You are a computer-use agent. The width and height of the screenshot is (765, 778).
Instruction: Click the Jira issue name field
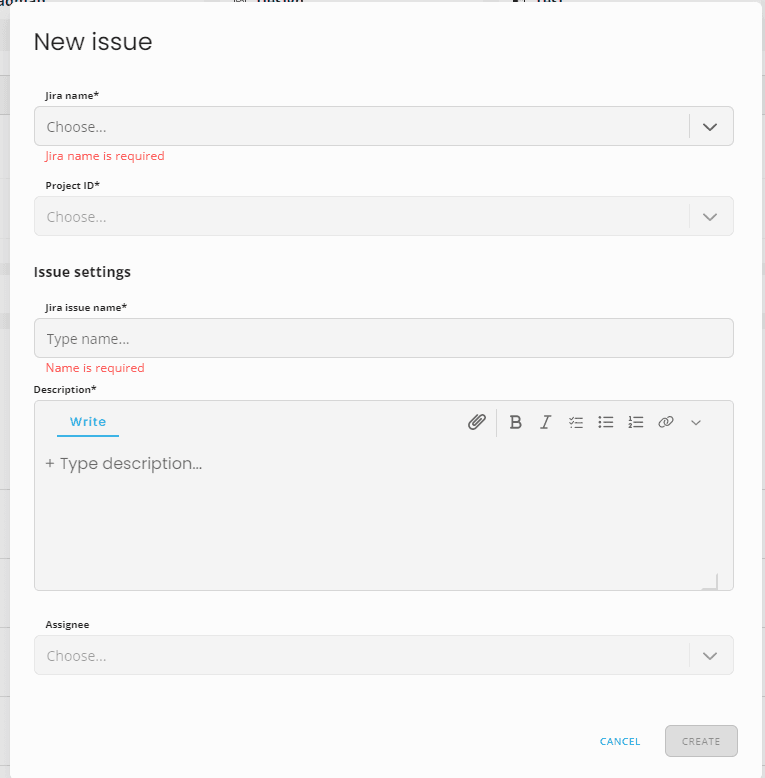[x=383, y=338]
